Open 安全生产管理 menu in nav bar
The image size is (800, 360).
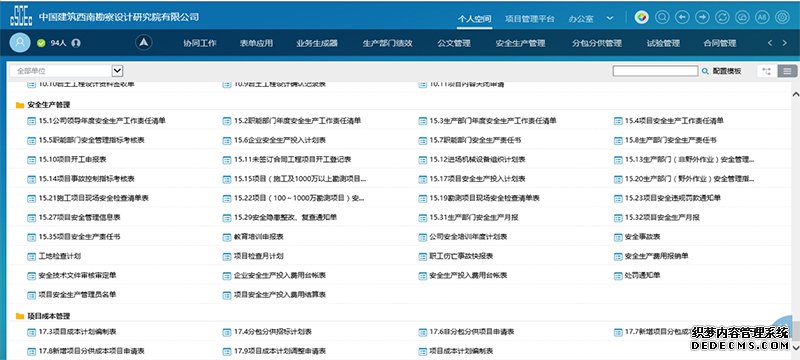520,43
